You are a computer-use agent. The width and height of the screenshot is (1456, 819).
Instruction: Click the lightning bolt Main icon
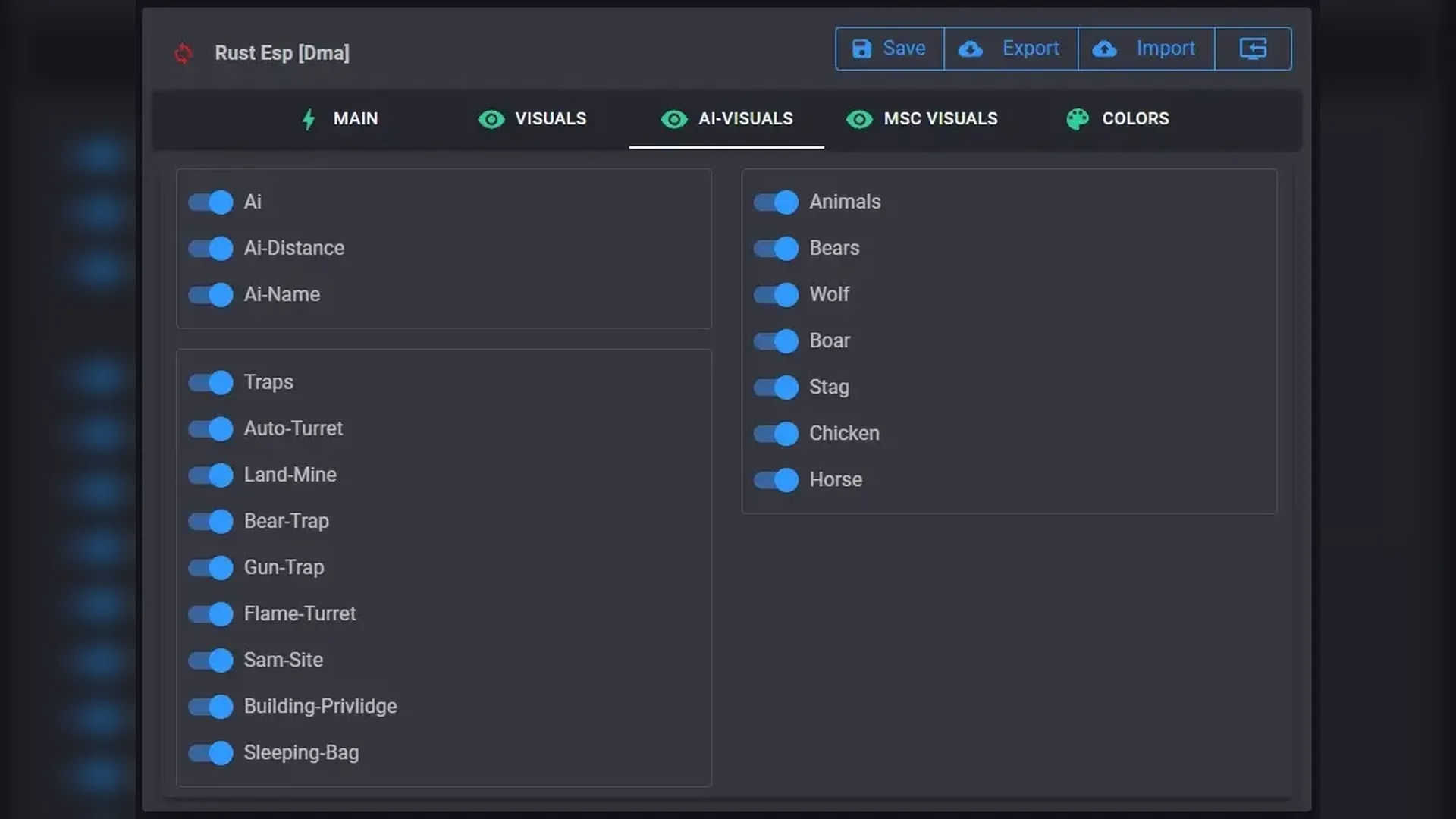309,119
